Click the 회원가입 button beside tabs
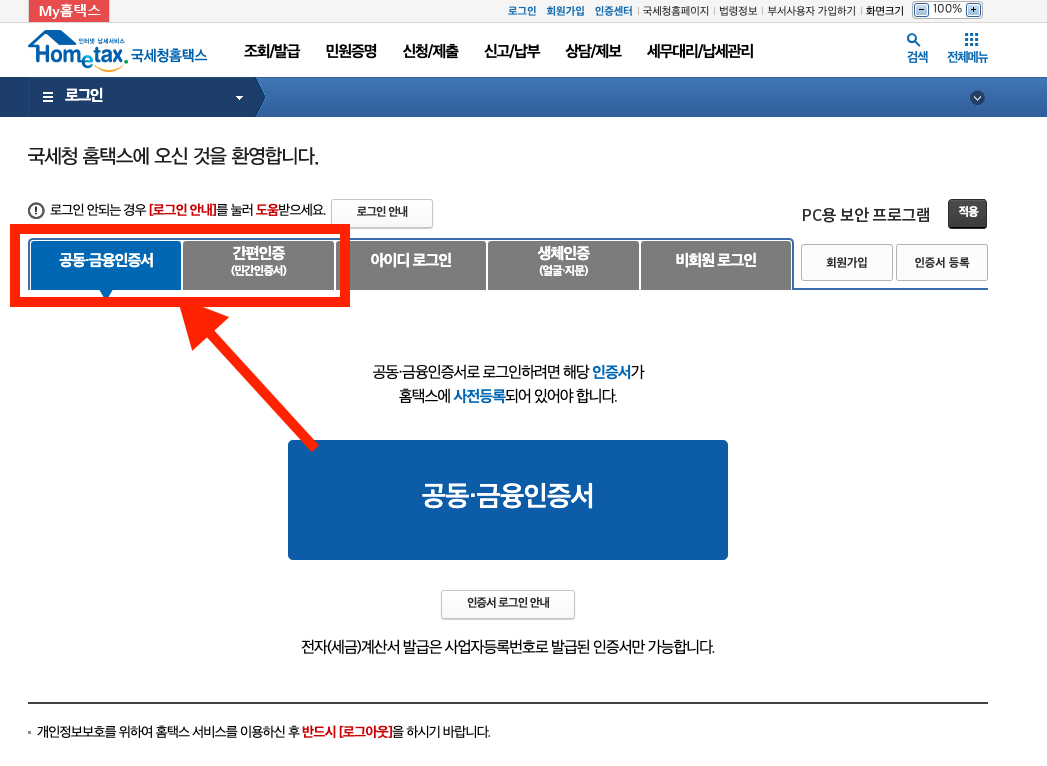This screenshot has height=766, width=1047. pyautogui.click(x=846, y=262)
